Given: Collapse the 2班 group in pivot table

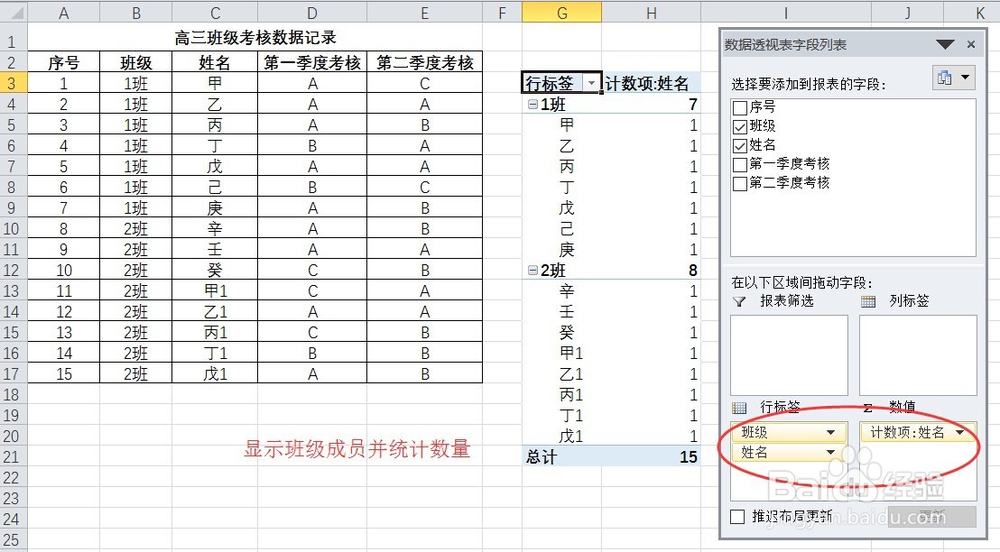Looking at the screenshot, I should (533, 271).
